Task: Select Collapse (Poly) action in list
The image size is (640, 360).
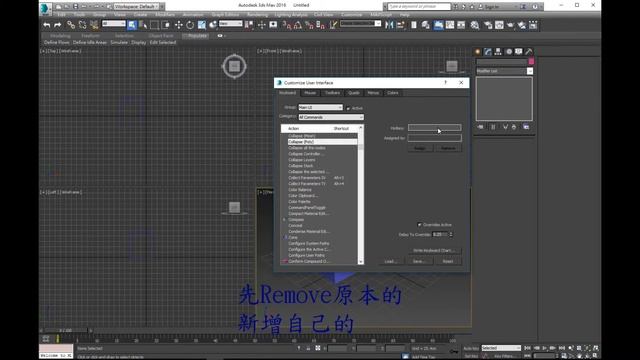Action: (x=322, y=142)
